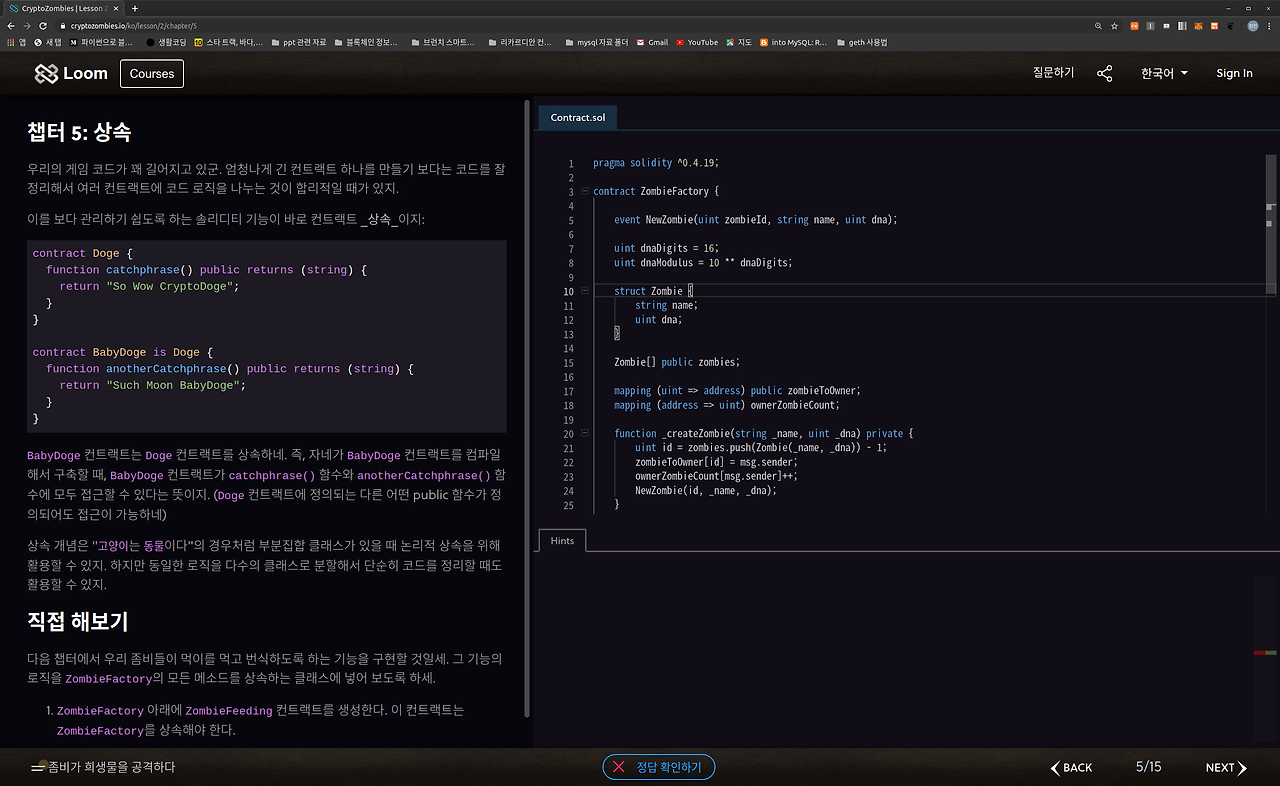Click the 직접 해보기 heading
1280x786 pixels.
pyautogui.click(x=78, y=621)
